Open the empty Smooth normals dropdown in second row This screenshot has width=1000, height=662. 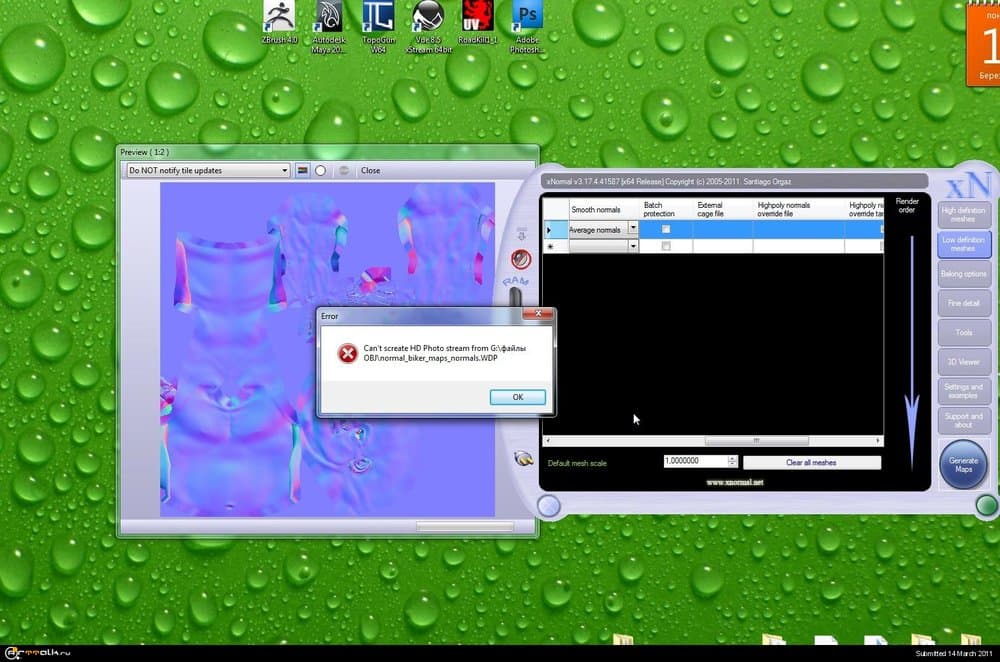tap(632, 246)
